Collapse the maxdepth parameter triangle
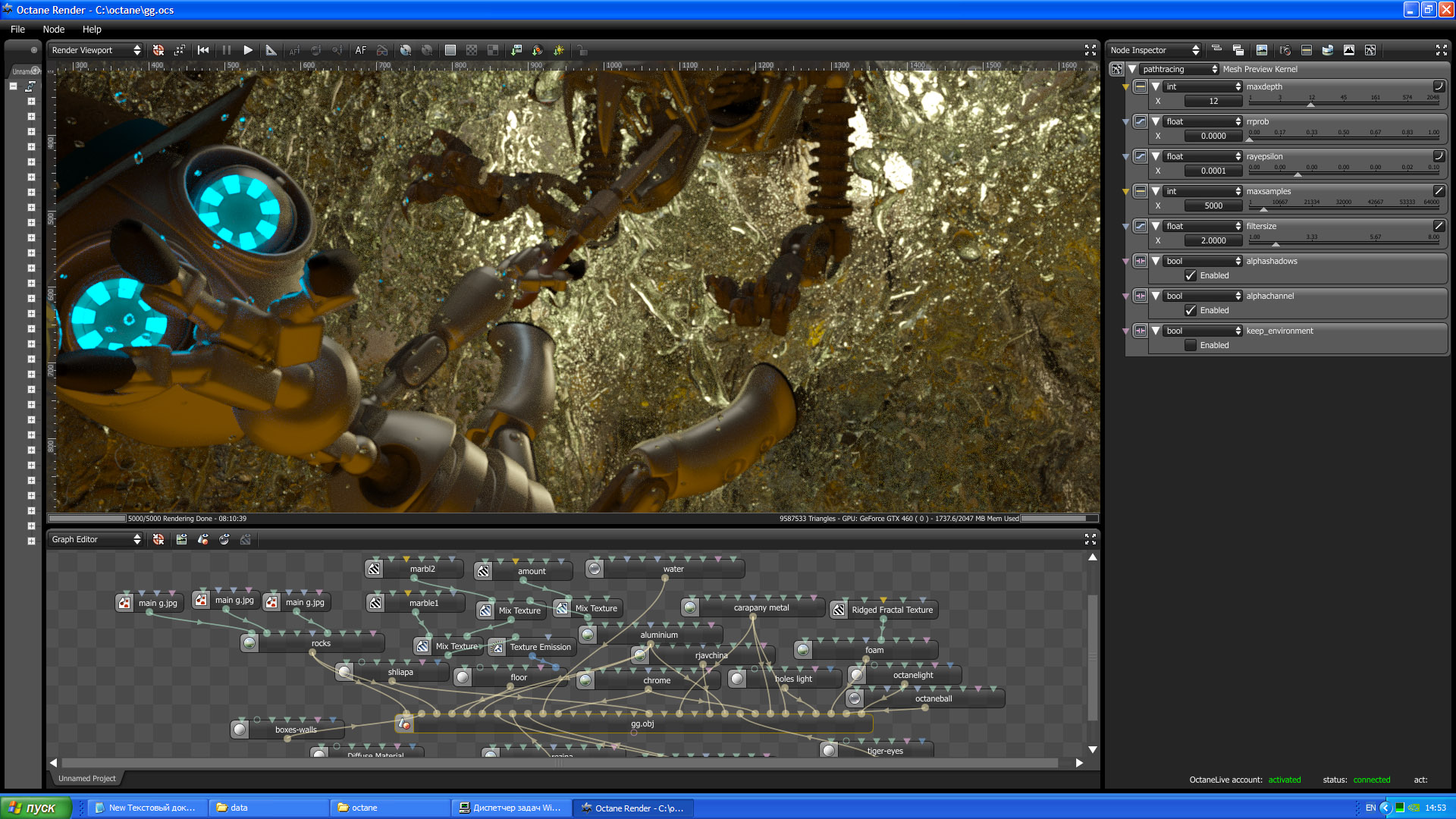1456x819 pixels. coord(1156,86)
